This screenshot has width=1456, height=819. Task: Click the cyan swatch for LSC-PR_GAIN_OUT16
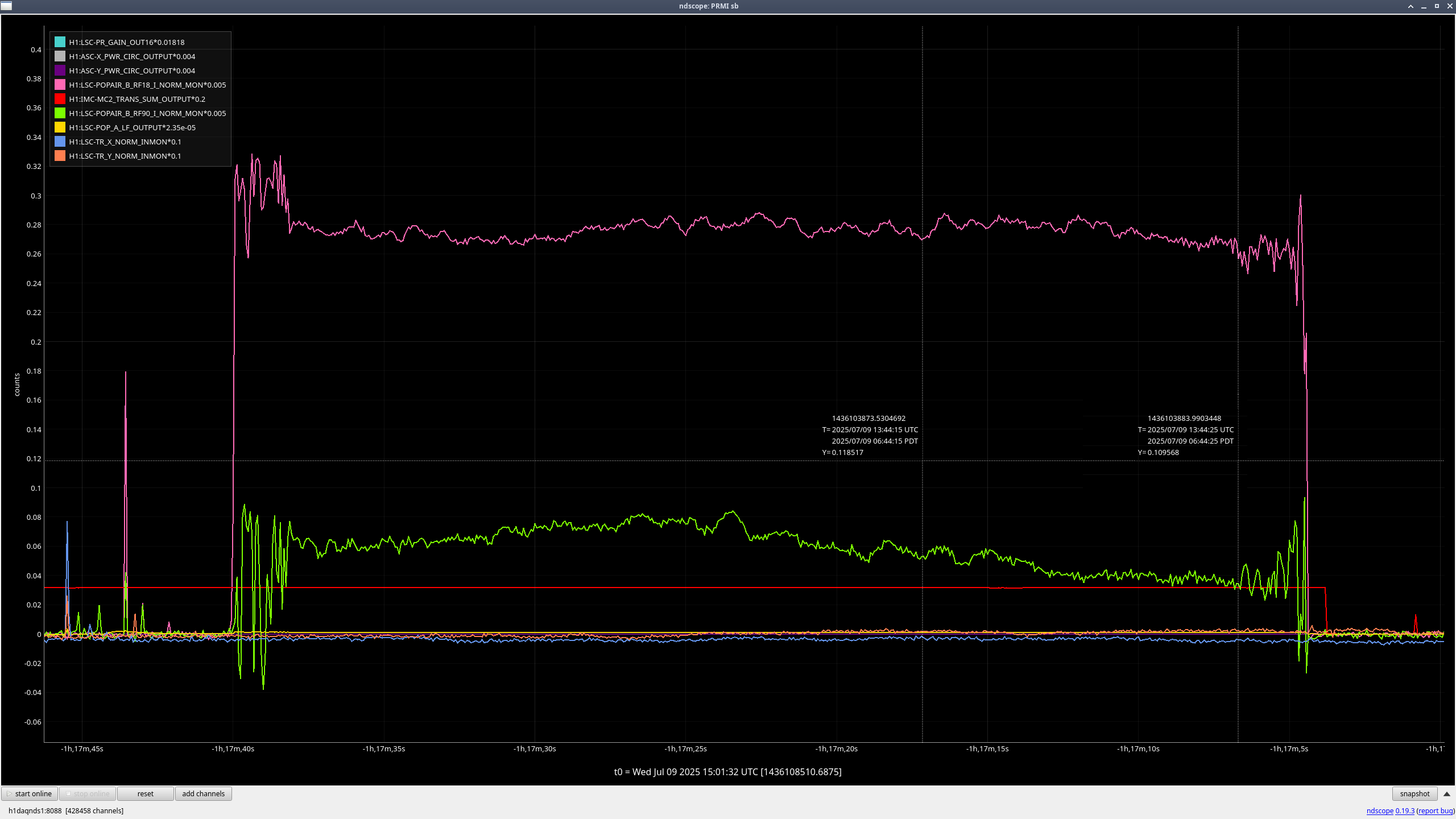click(x=60, y=42)
